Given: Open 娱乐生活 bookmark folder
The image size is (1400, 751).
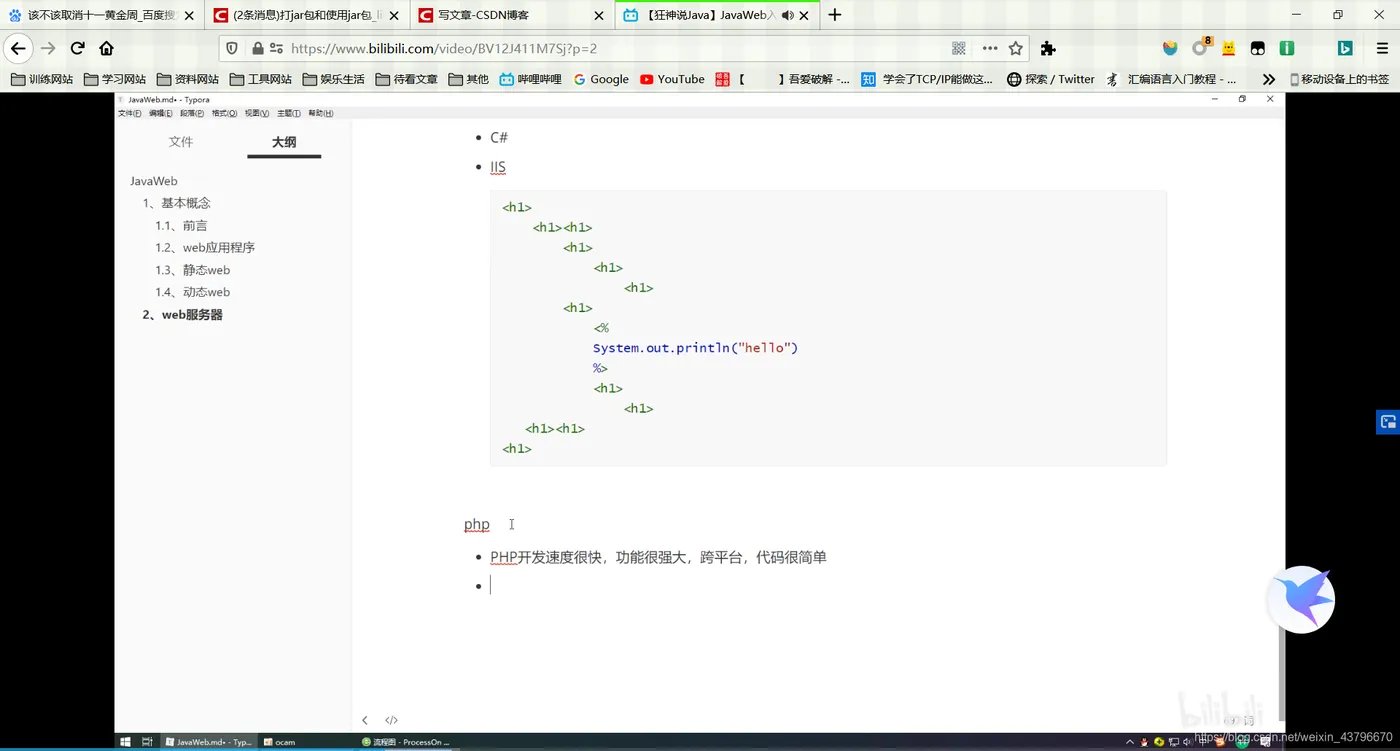Looking at the screenshot, I should pos(333,79).
